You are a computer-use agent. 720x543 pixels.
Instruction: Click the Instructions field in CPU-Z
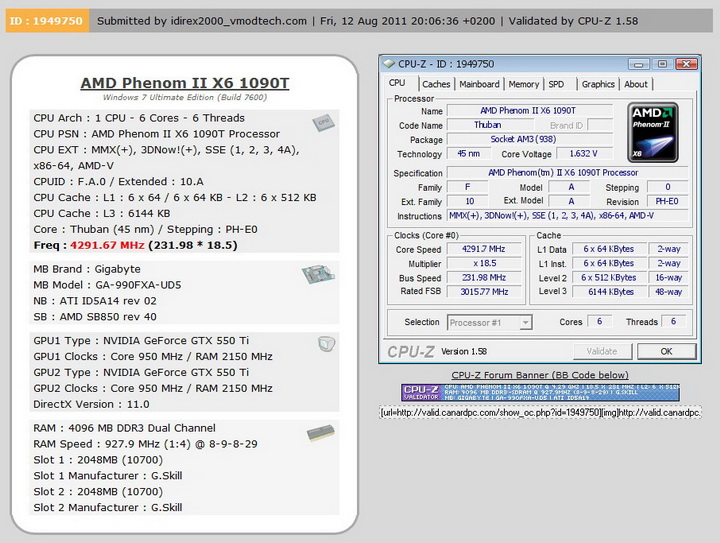[x=567, y=215]
